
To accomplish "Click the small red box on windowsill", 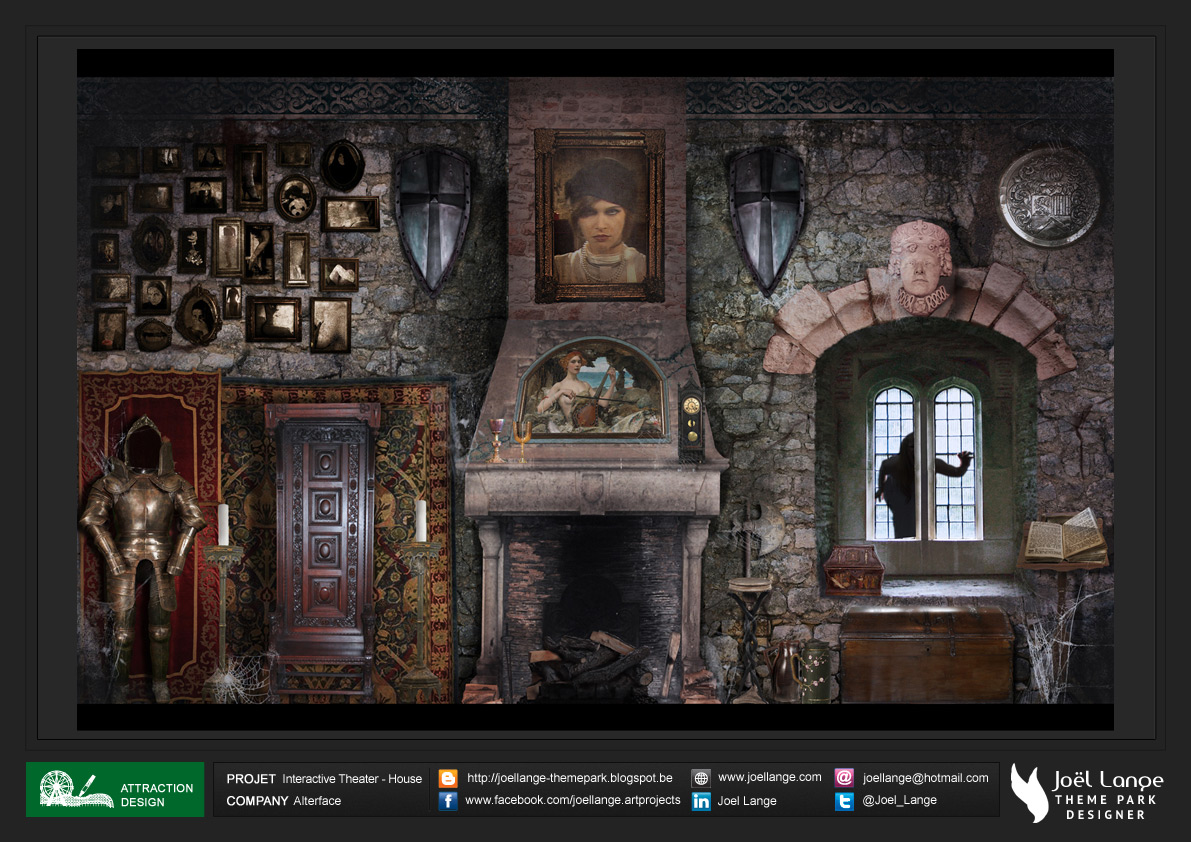I will click(x=853, y=569).
